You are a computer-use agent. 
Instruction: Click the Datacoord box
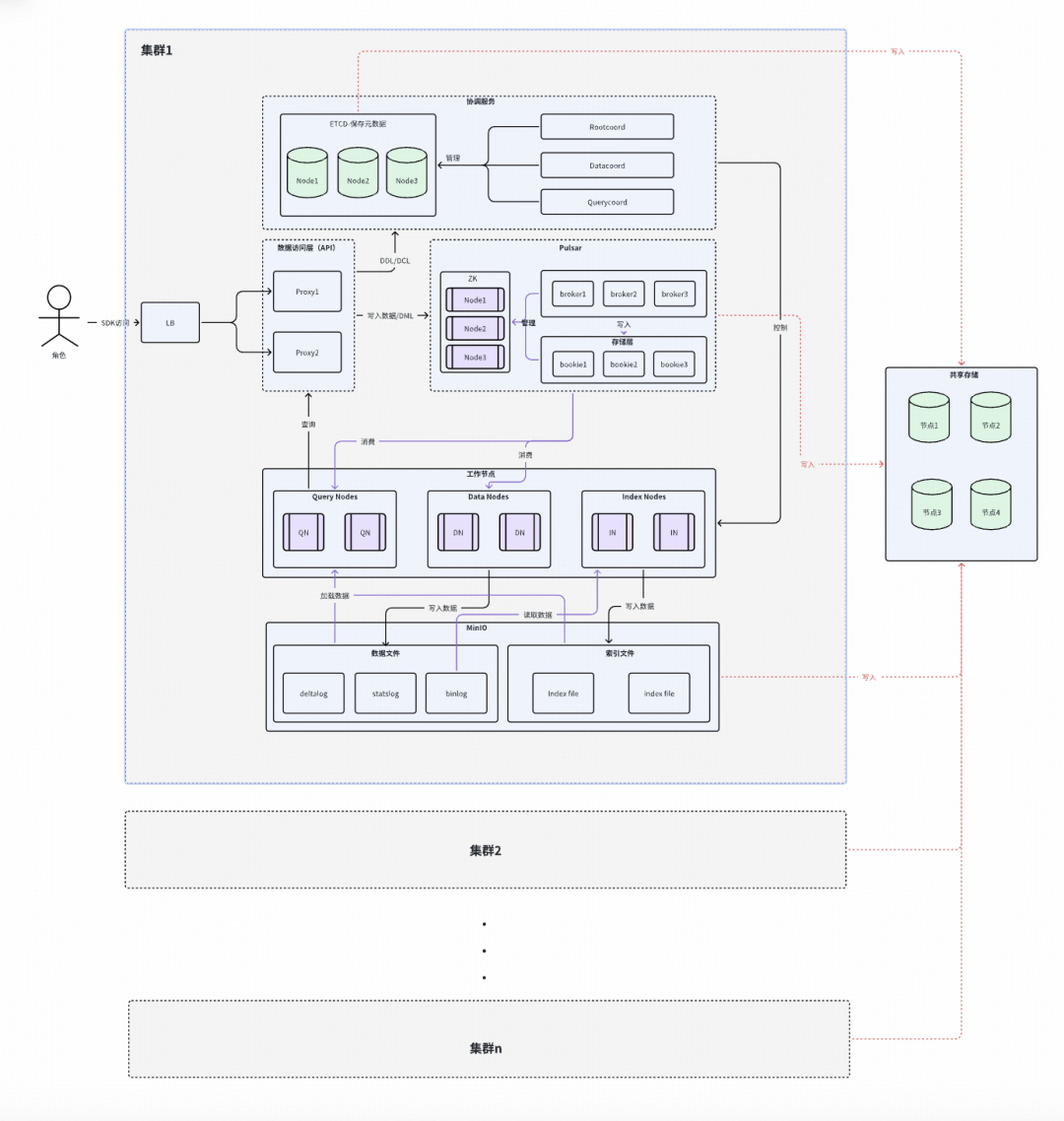607,165
